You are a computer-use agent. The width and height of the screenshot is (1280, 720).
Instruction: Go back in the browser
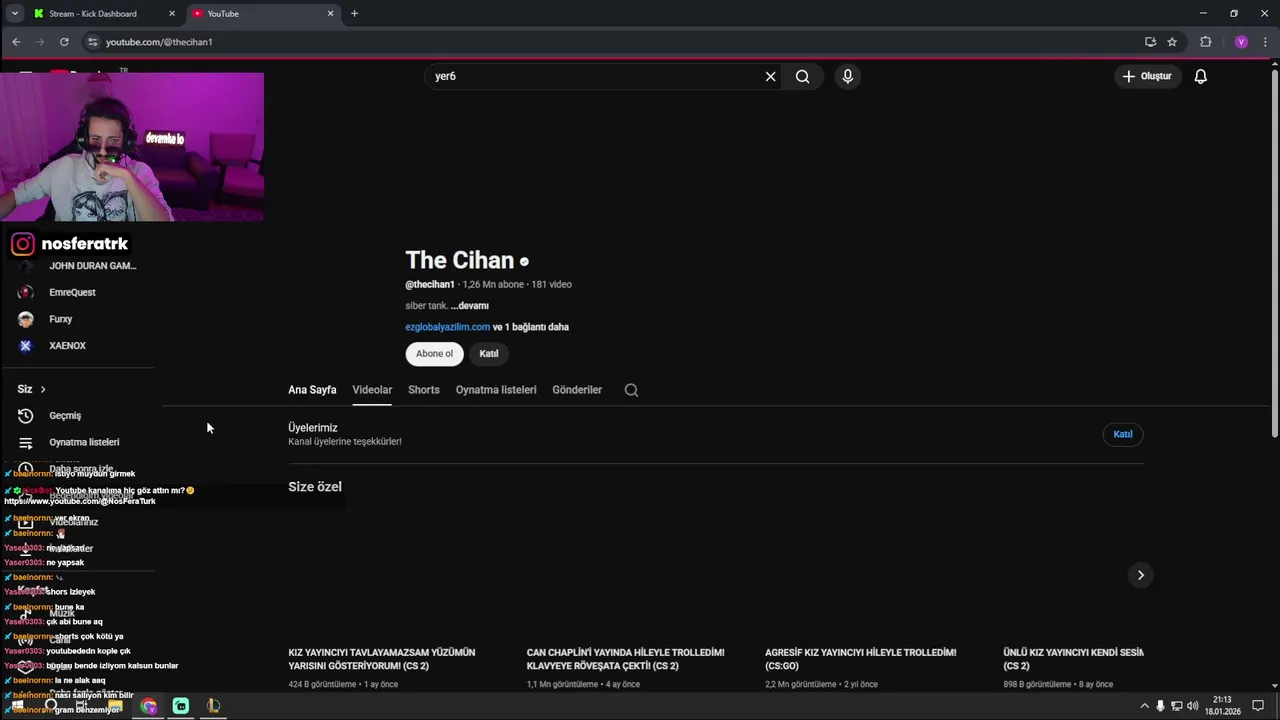[x=16, y=42]
